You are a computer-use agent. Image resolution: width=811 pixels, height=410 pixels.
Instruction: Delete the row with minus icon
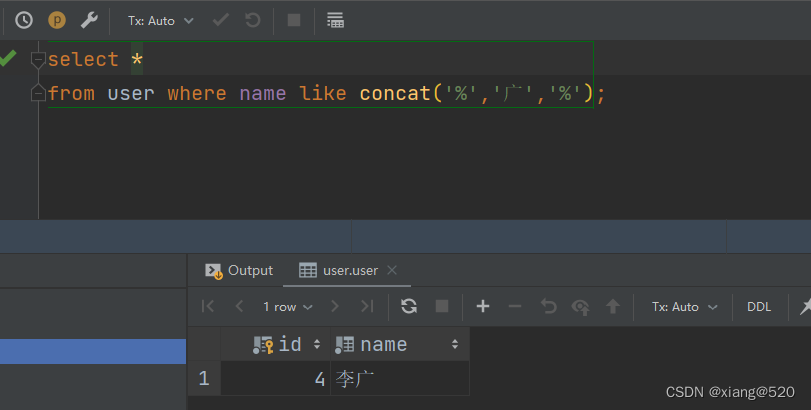tap(515, 306)
